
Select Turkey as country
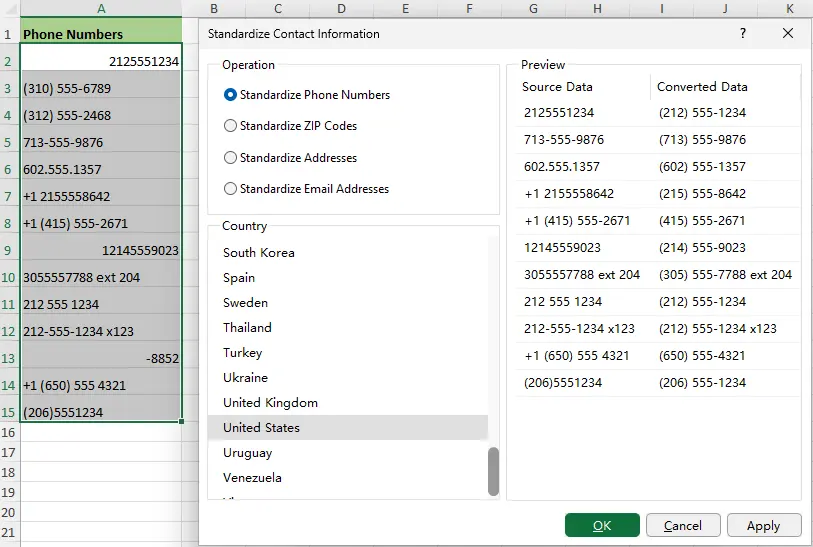point(347,353)
